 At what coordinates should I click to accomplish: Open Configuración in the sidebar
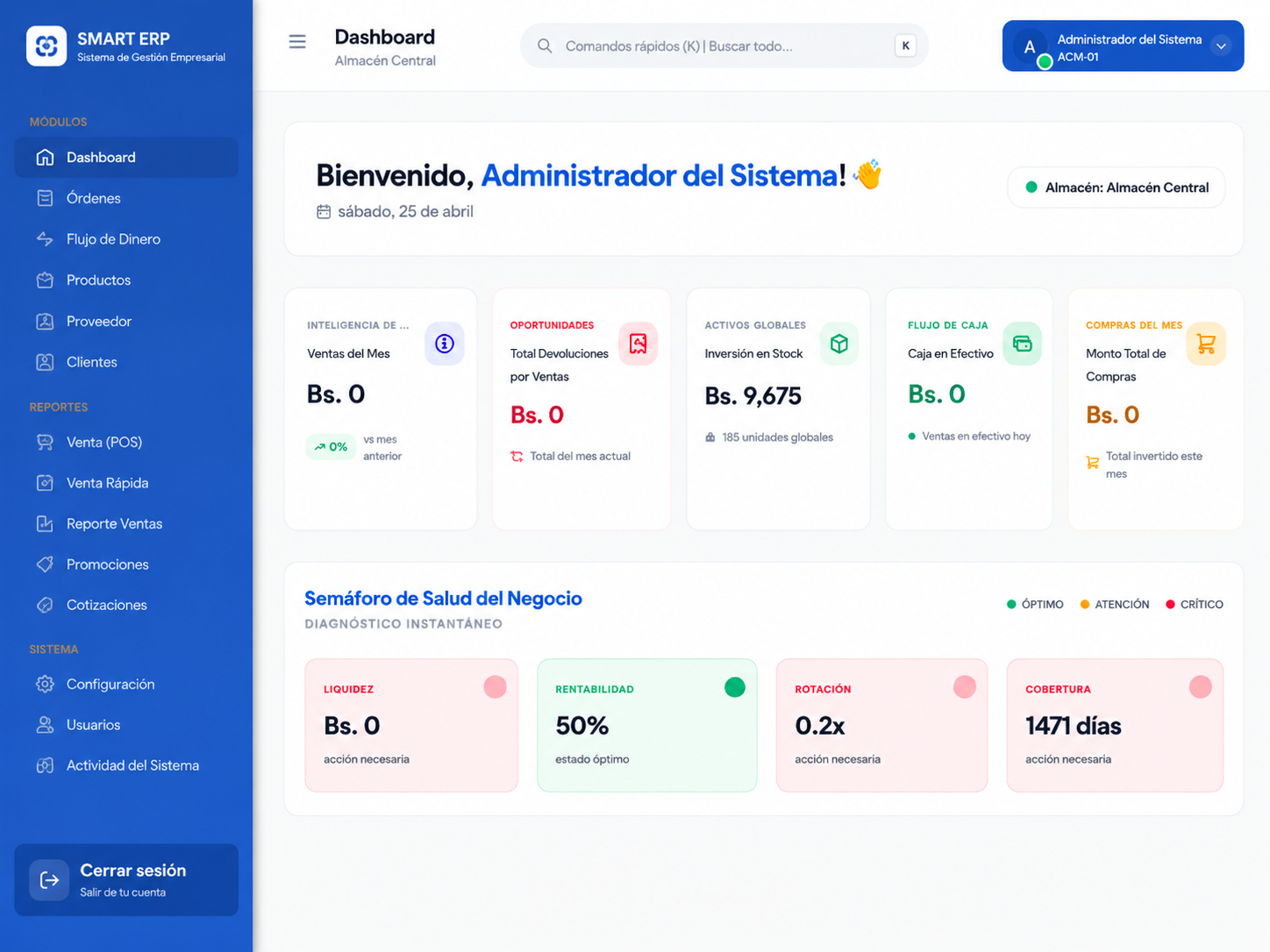[126, 684]
